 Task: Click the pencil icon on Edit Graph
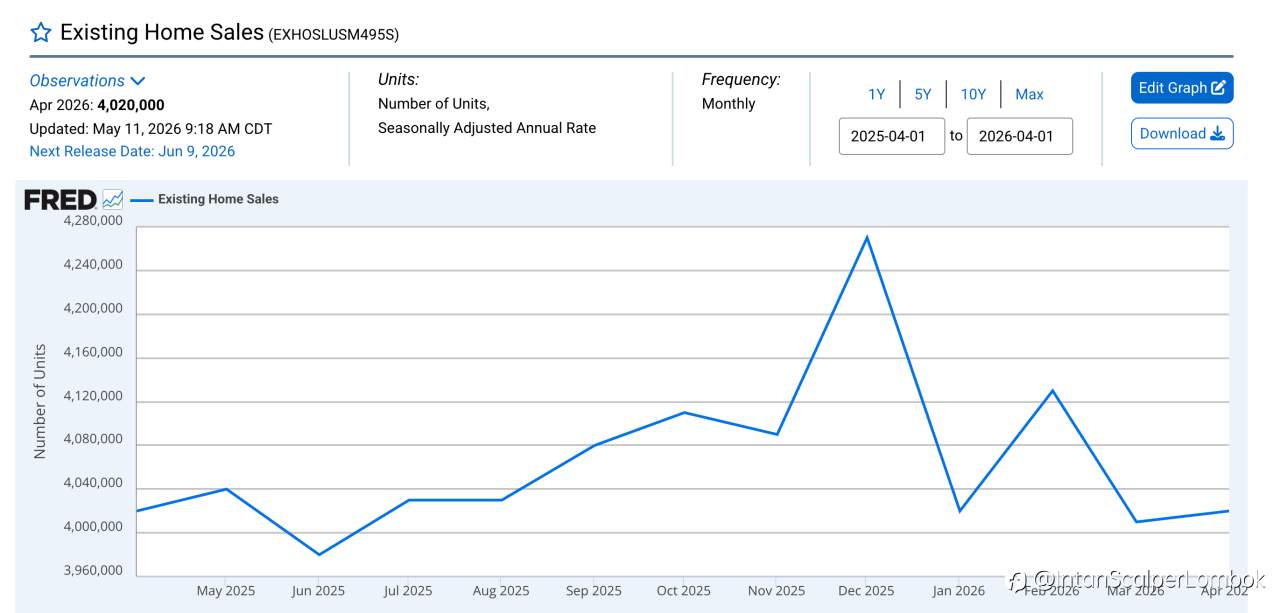click(1218, 88)
